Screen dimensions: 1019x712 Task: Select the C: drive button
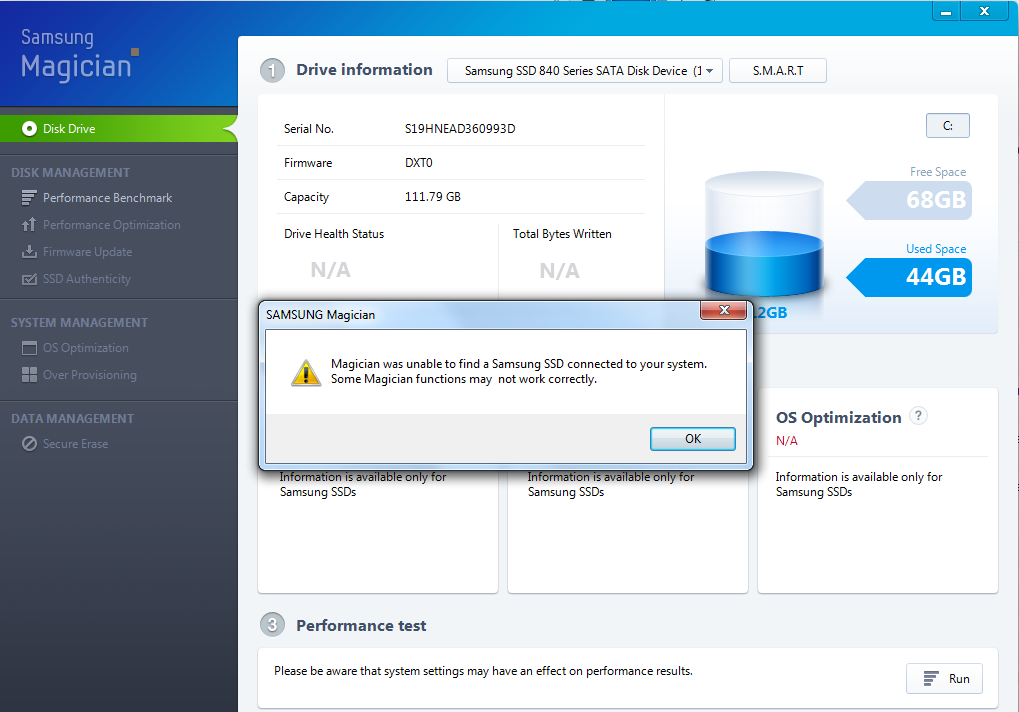pyautogui.click(x=948, y=125)
